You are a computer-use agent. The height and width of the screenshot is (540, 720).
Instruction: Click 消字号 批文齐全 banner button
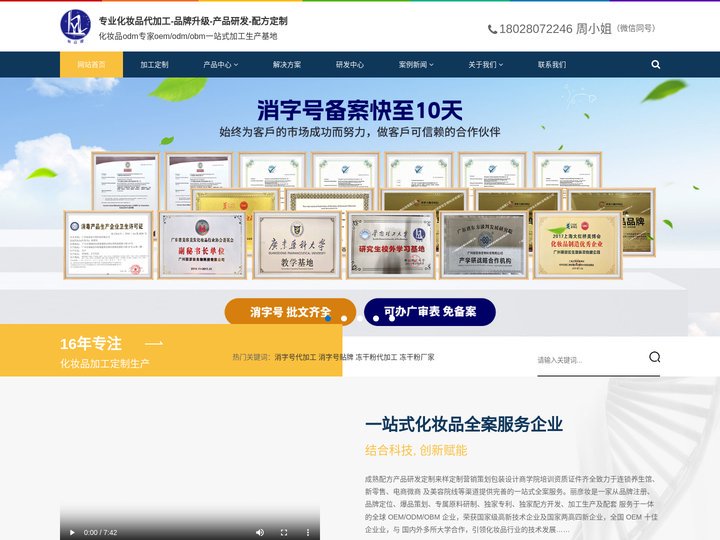tap(290, 312)
